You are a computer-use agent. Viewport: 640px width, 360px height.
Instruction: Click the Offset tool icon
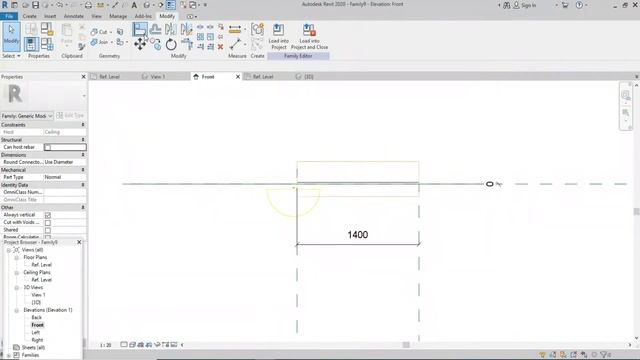pyautogui.click(x=155, y=29)
